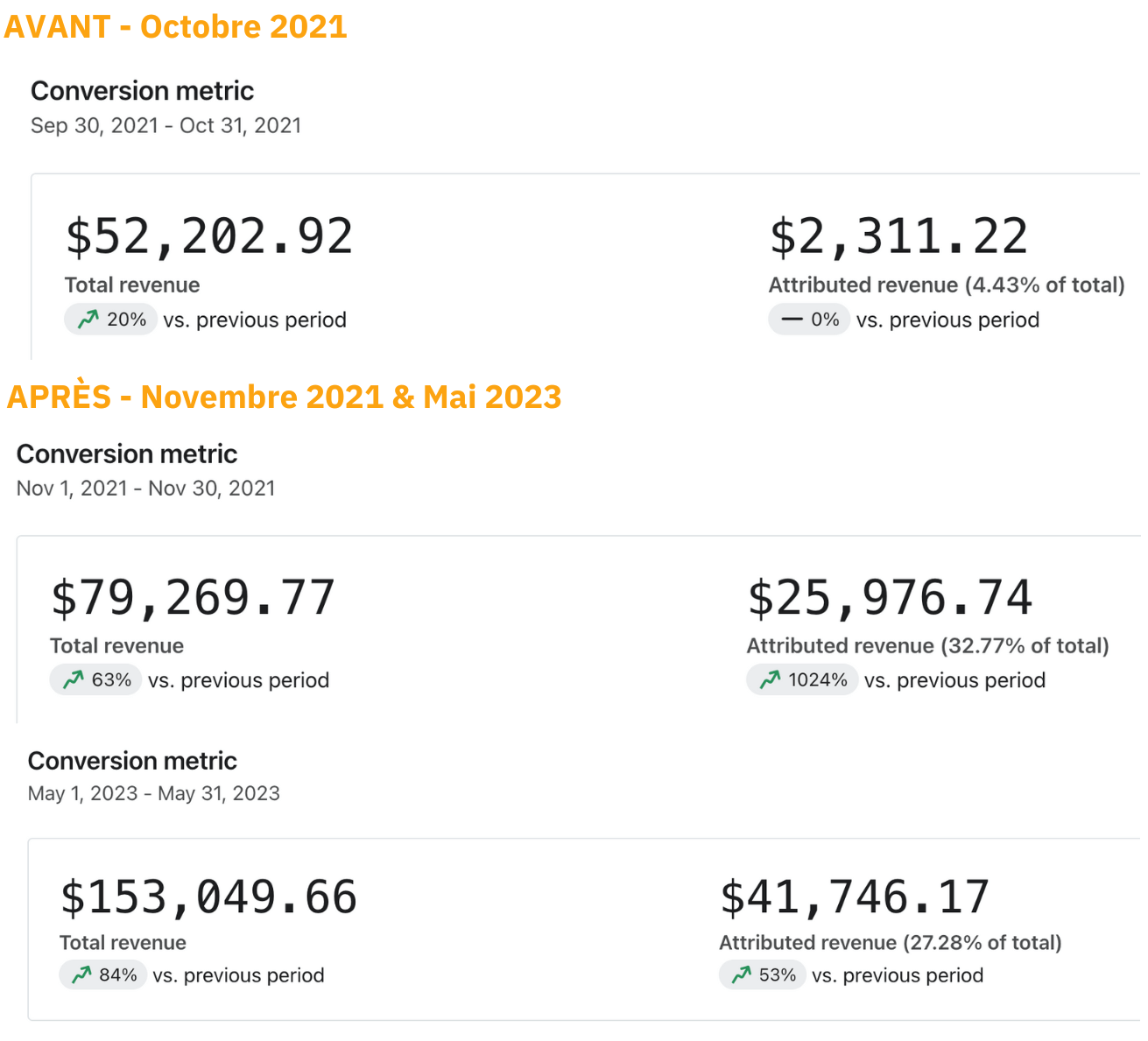Screen dimensions: 1148x1041
Task: Click the upward arrow icon beside 1024%
Action: click(770, 679)
